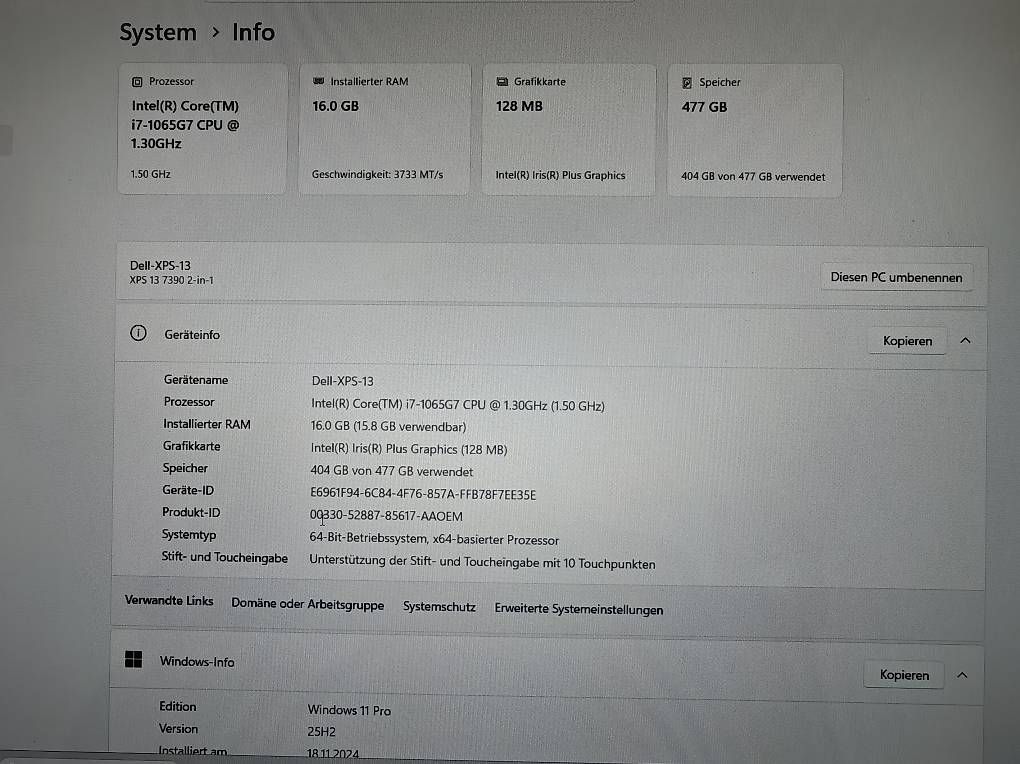Click the Prozessor chip icon
This screenshot has height=764, width=1020.
point(137,82)
